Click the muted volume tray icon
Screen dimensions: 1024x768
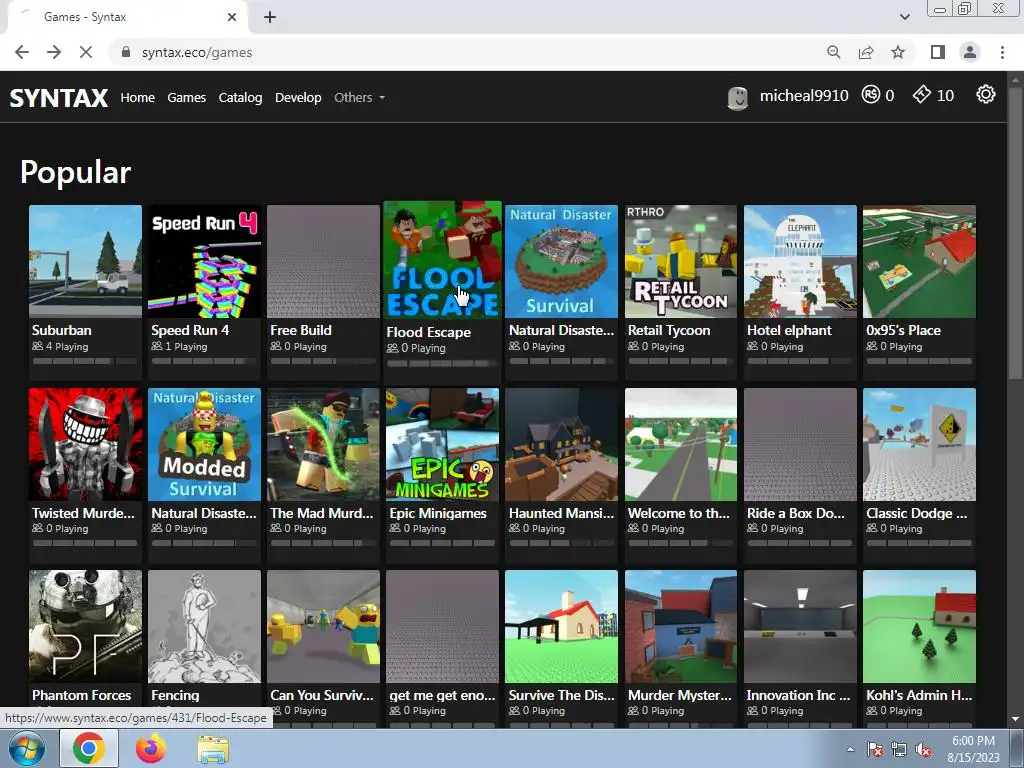click(923, 749)
